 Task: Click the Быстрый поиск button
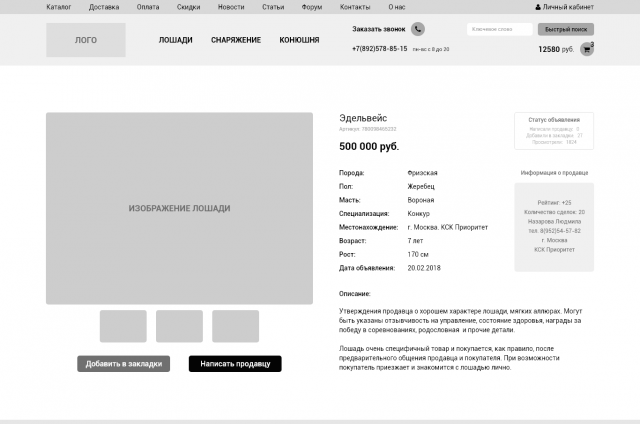[x=566, y=29]
